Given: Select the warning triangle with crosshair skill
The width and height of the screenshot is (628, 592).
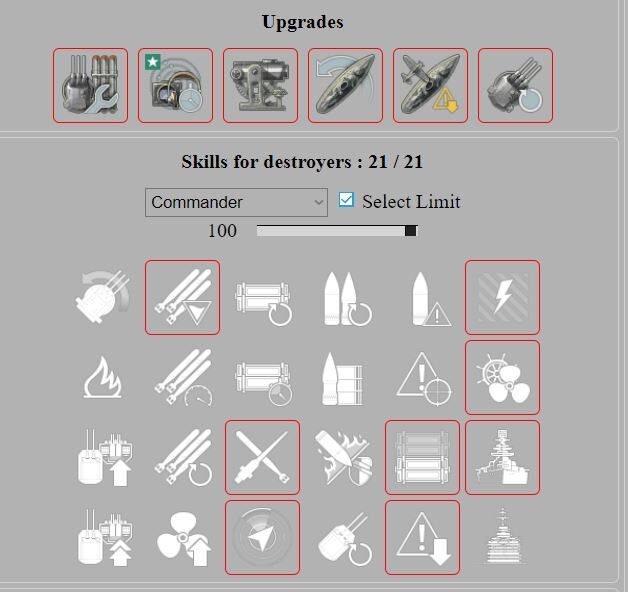Looking at the screenshot, I should tap(424, 379).
